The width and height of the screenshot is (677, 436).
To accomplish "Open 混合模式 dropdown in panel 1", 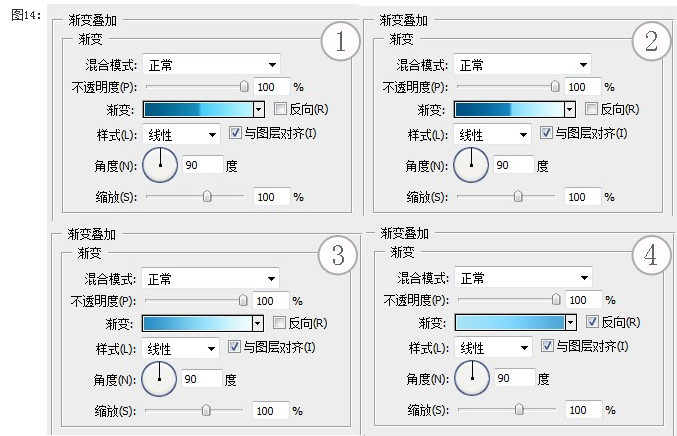I will point(211,64).
